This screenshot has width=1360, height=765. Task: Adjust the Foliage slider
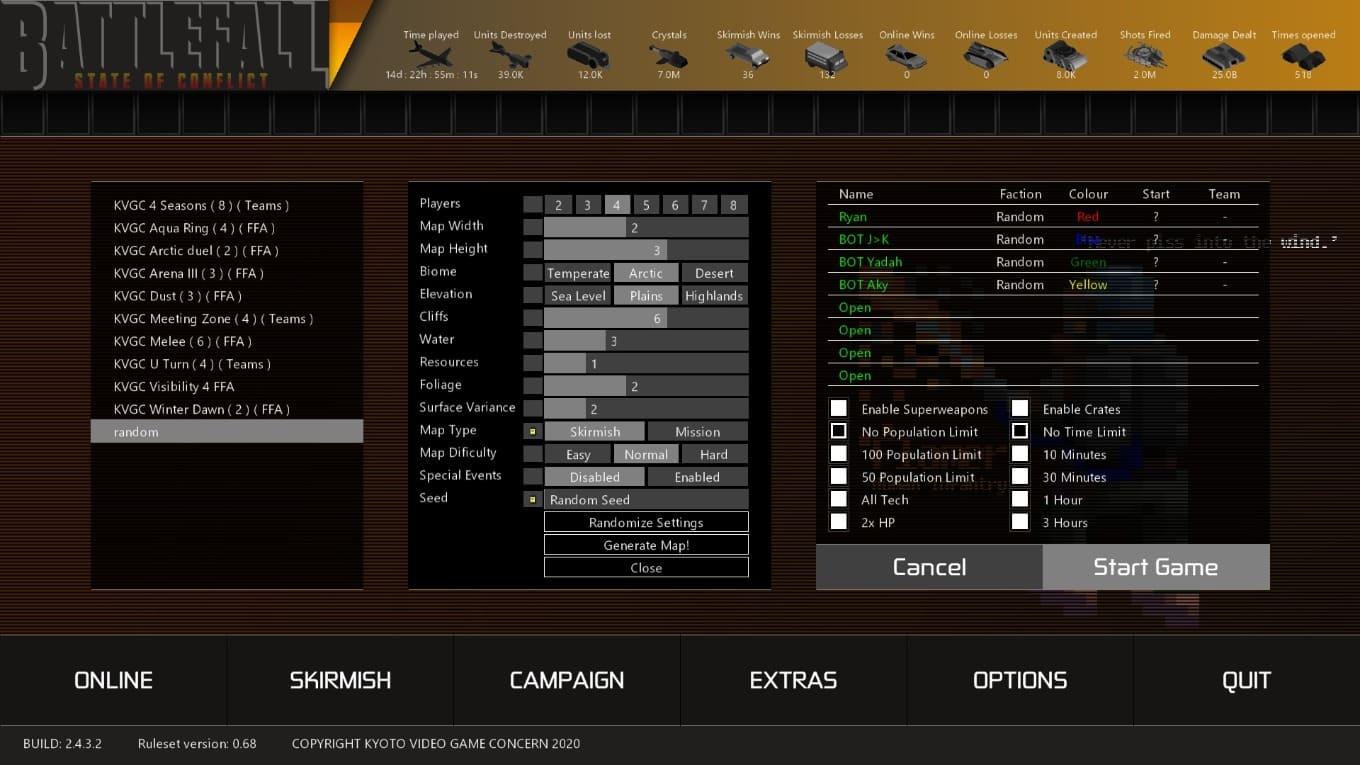(646, 386)
